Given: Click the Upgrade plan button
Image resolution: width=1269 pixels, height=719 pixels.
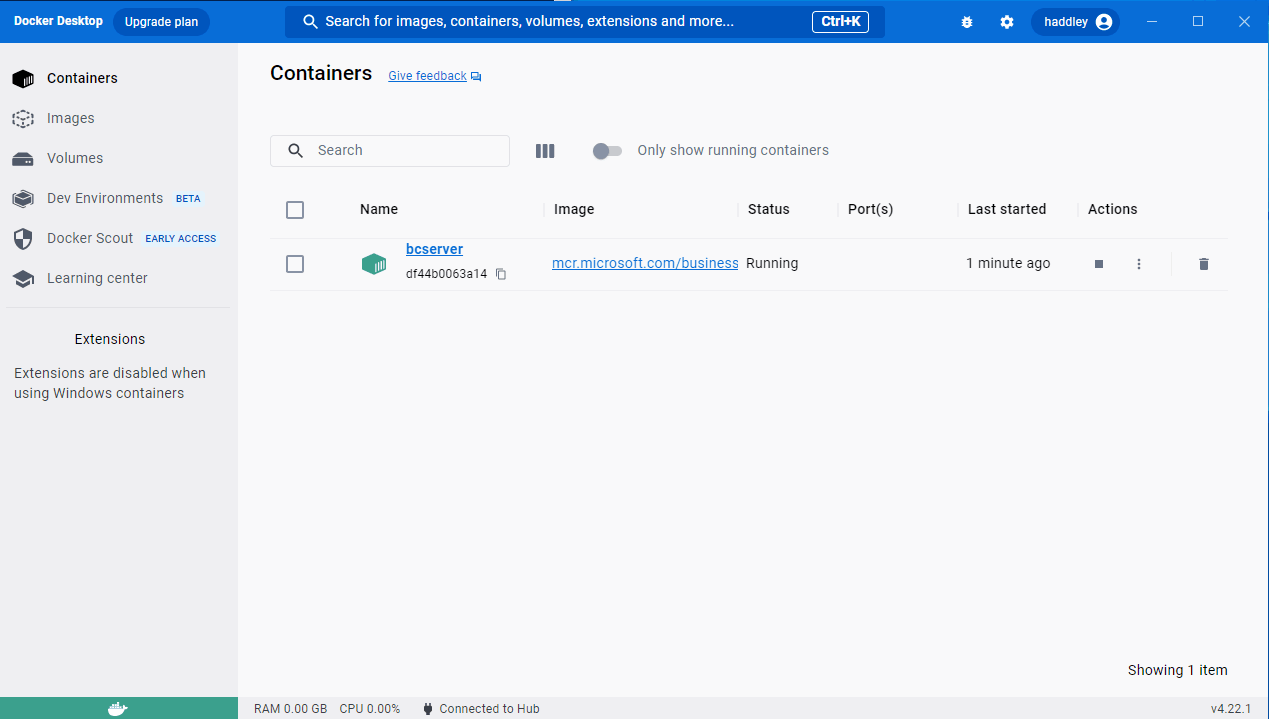Looking at the screenshot, I should click(161, 22).
